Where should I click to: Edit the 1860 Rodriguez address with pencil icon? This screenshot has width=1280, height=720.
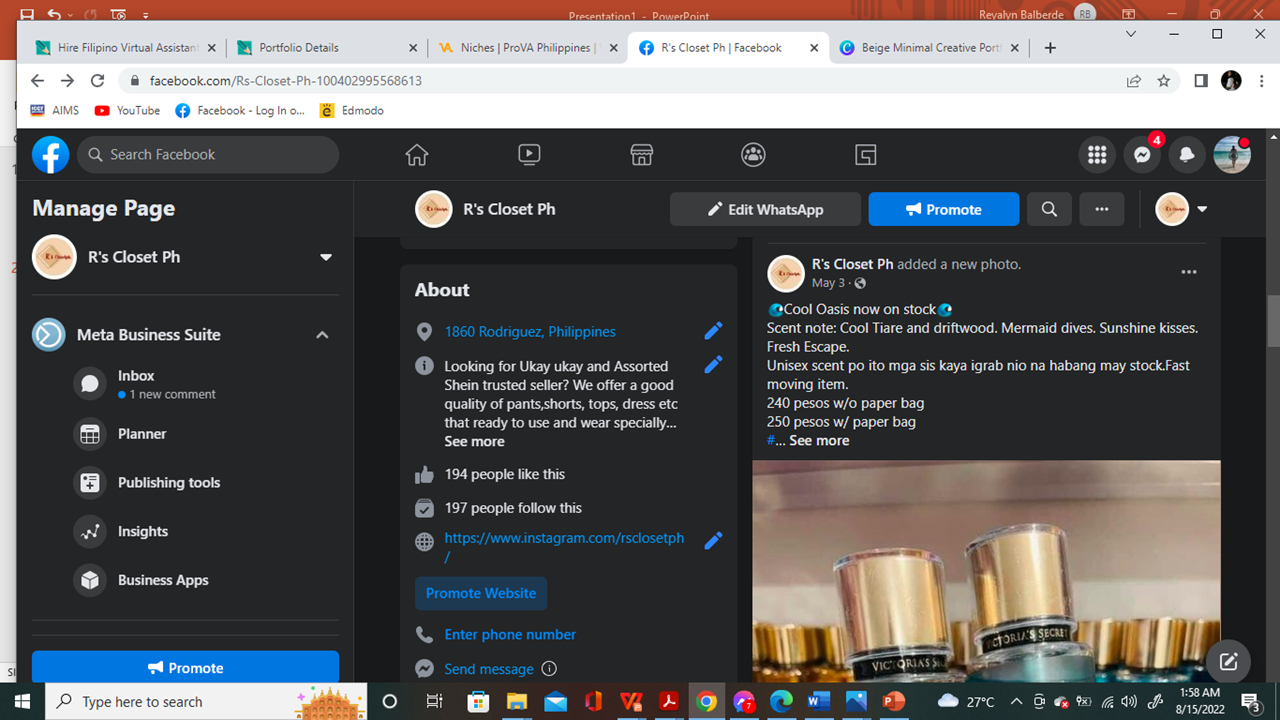click(x=713, y=331)
